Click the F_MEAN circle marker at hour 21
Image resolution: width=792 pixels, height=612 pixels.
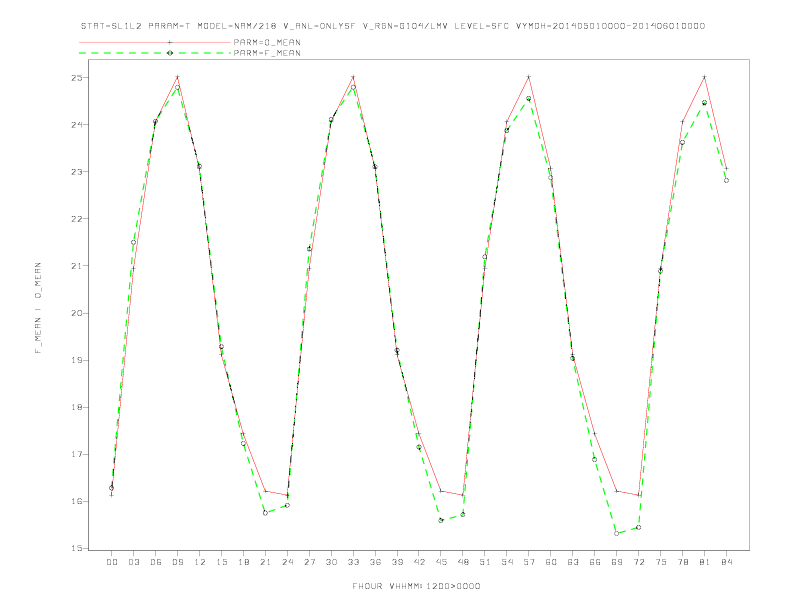[x=265, y=513]
